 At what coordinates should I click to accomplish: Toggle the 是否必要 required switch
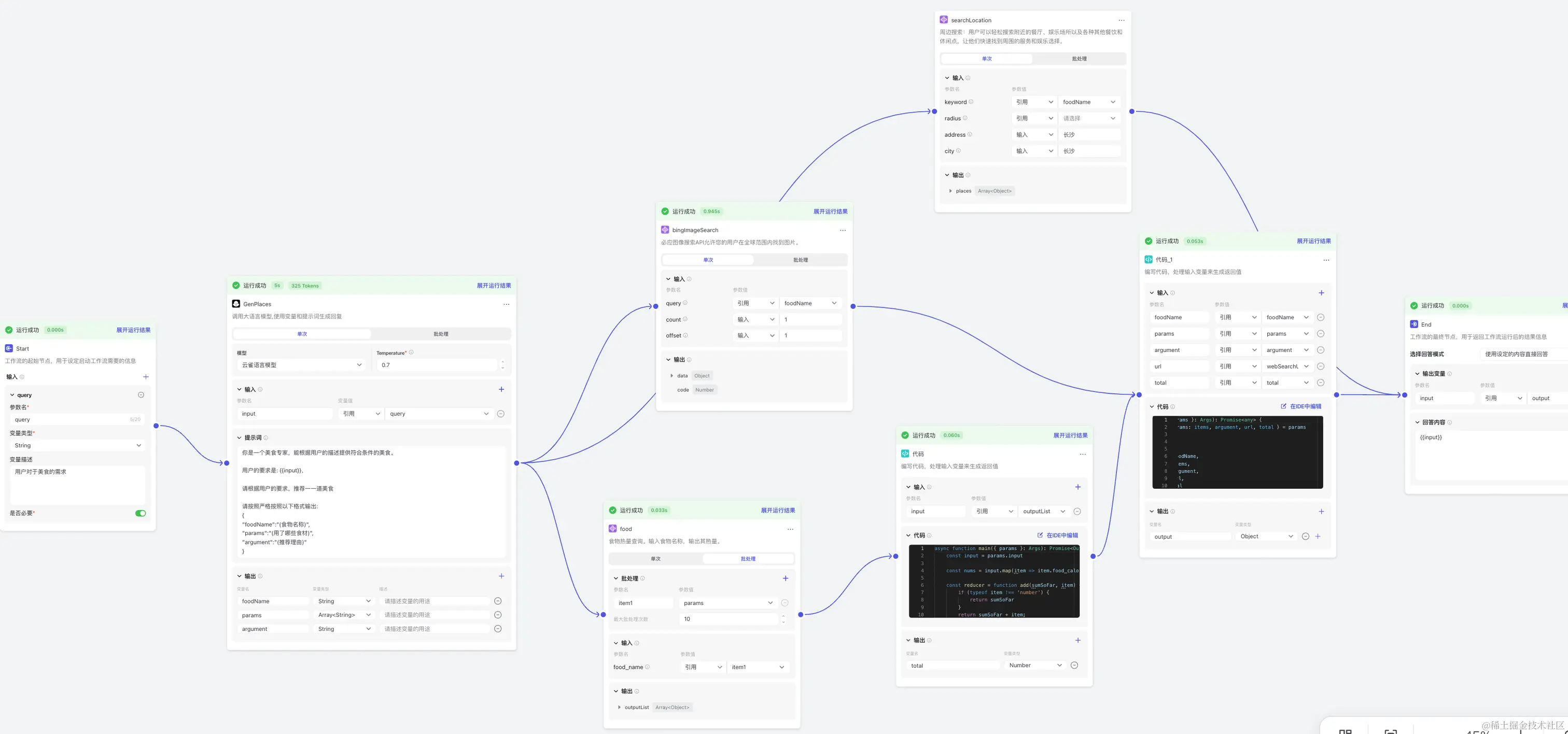[x=141, y=513]
